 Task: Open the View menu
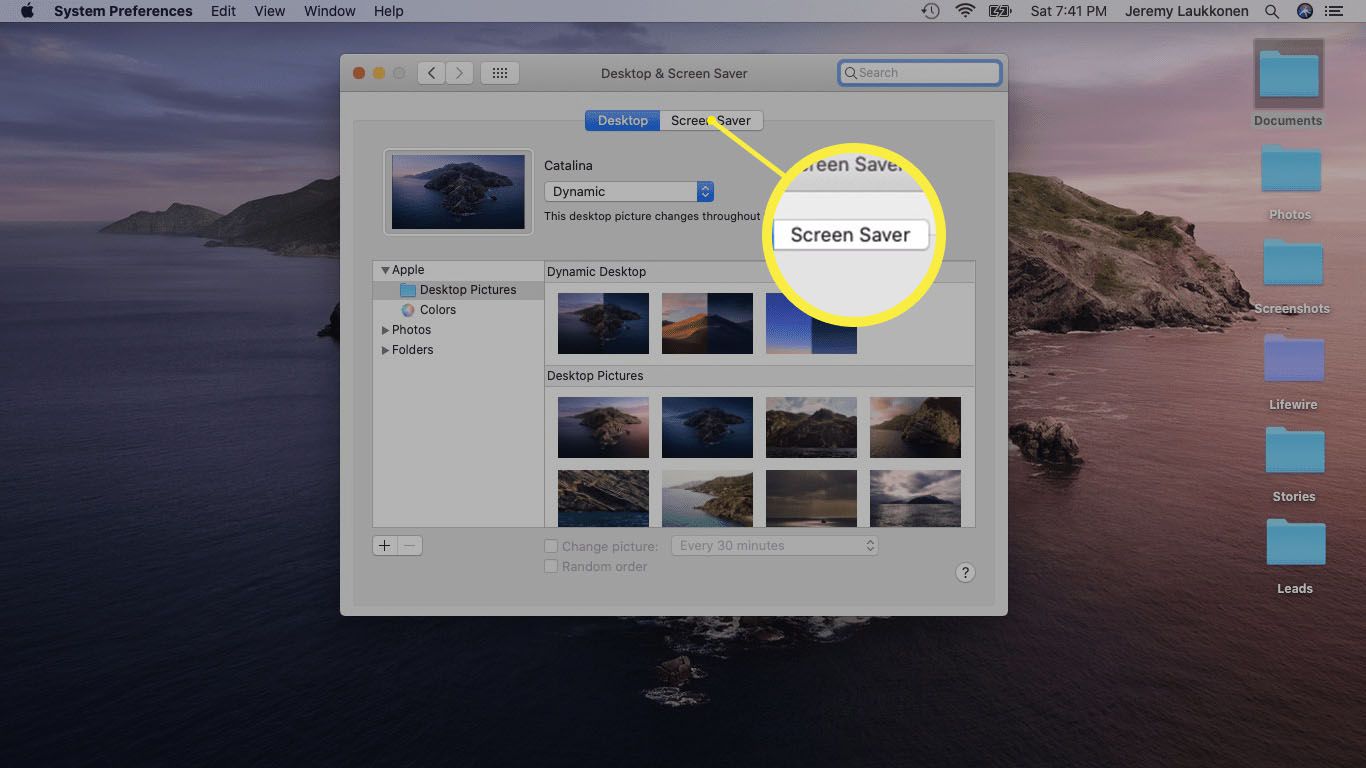270,11
